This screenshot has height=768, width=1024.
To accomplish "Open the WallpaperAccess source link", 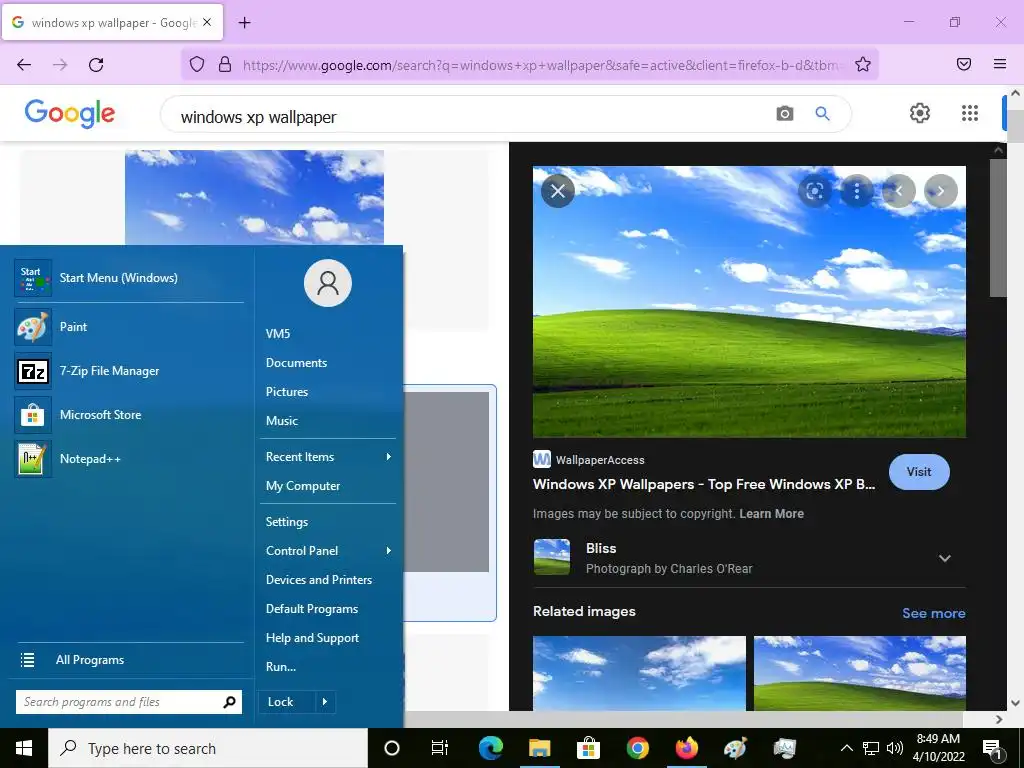I will [589, 460].
